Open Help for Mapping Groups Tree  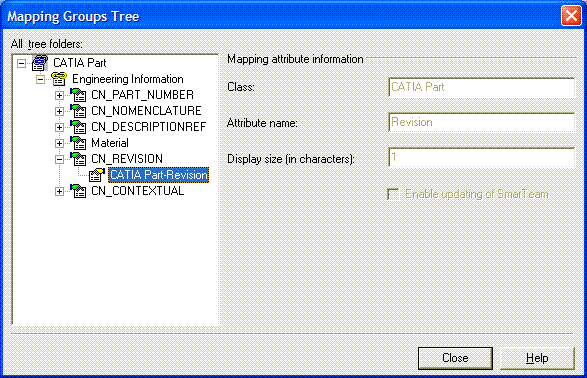coord(537,358)
